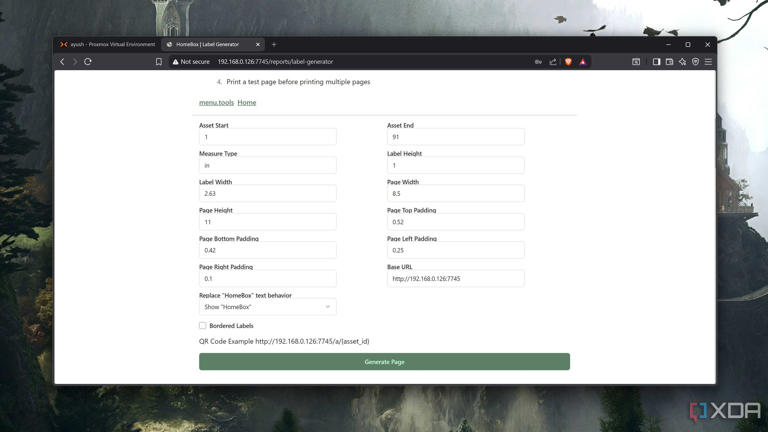Edit the Page Bottom Padding field
The height and width of the screenshot is (432, 768).
click(267, 250)
